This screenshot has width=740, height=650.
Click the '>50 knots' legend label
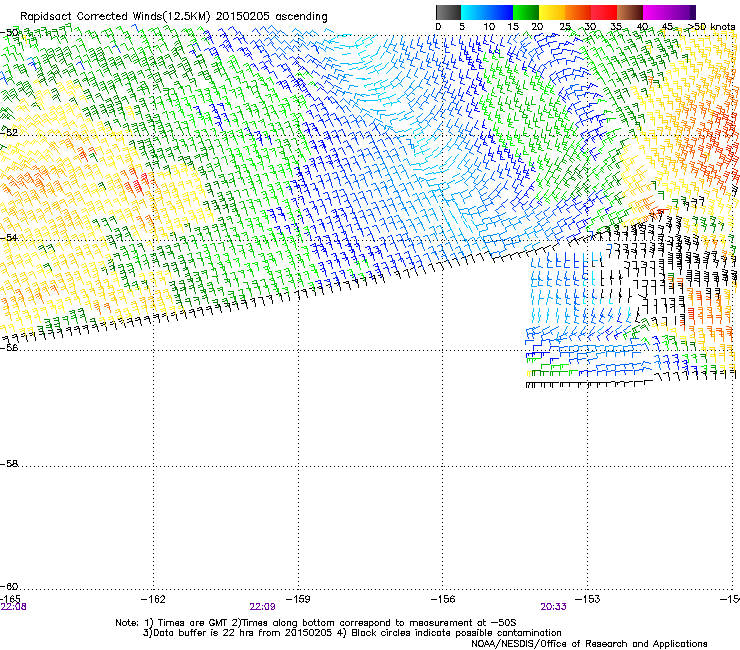pyautogui.click(x=711, y=27)
